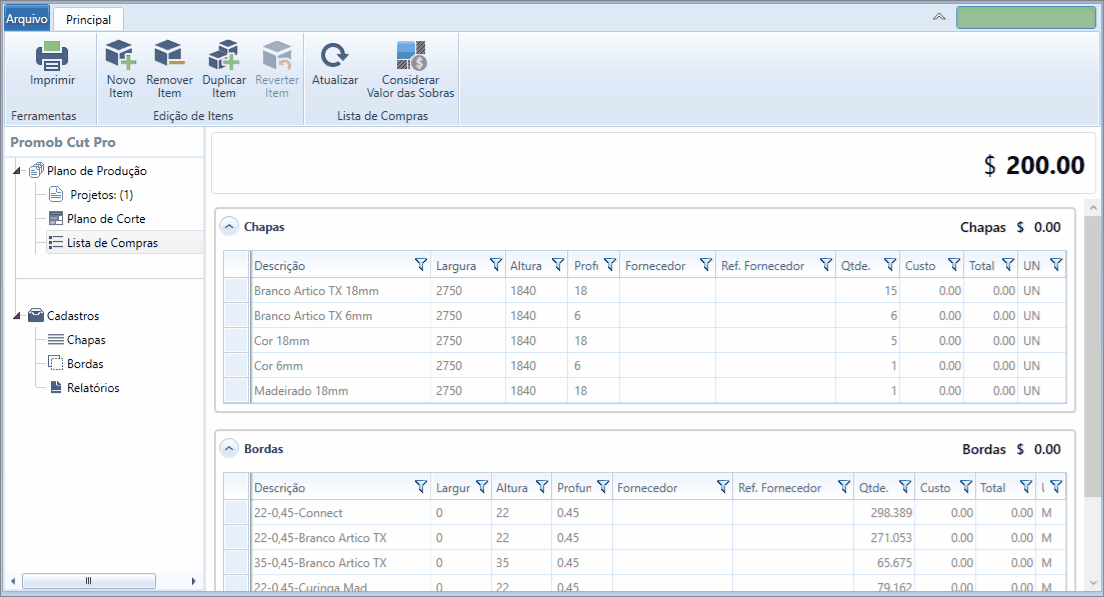Select Projetos: (1) in the tree
This screenshot has height=597, width=1104.
101,195
